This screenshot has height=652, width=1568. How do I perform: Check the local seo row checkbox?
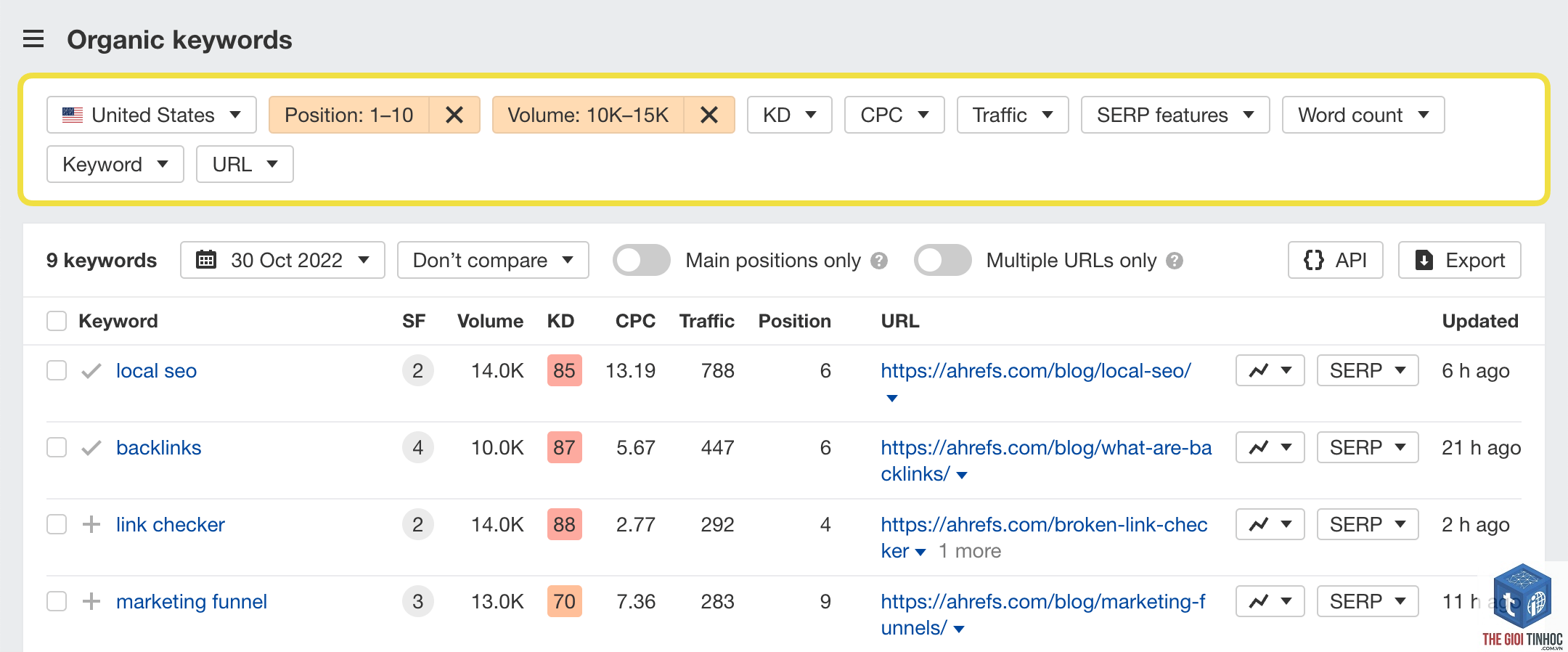tap(57, 370)
